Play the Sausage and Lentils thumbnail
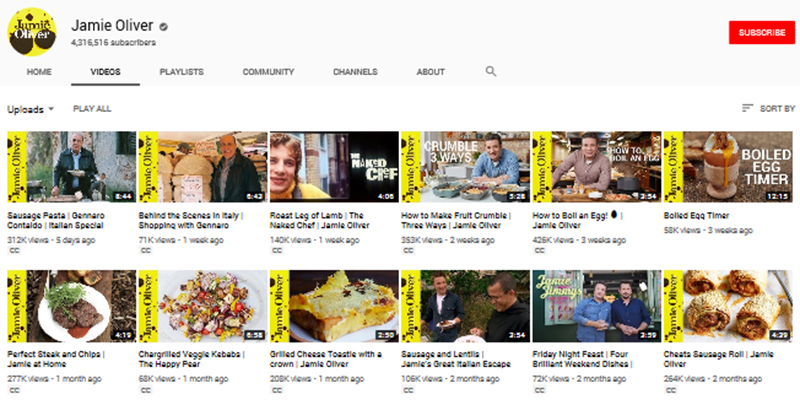 pyautogui.click(x=465, y=306)
